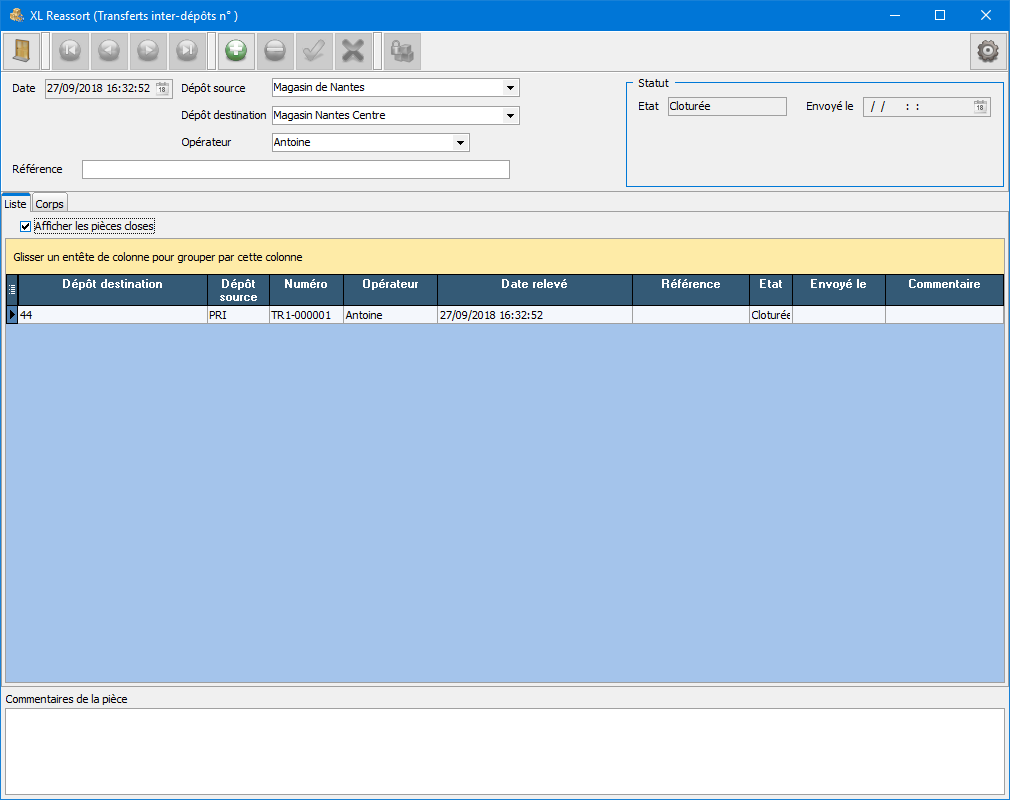The image size is (1010, 800).
Task: Uncheck 'Afficher les pièces closes'
Action: (26, 226)
